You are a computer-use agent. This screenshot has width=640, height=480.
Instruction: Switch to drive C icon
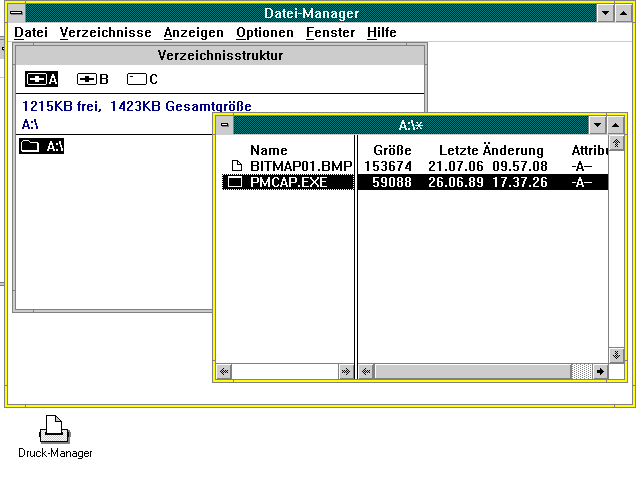pos(137,79)
